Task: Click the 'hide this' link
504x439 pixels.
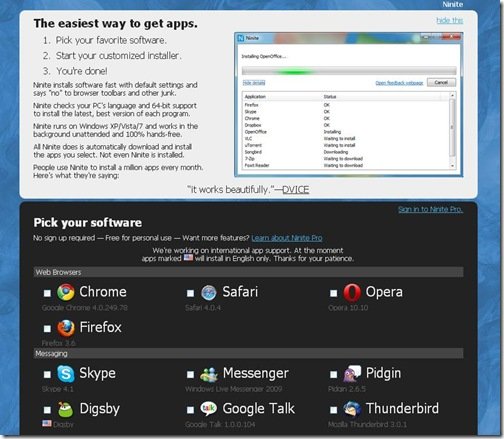Action: [450, 20]
